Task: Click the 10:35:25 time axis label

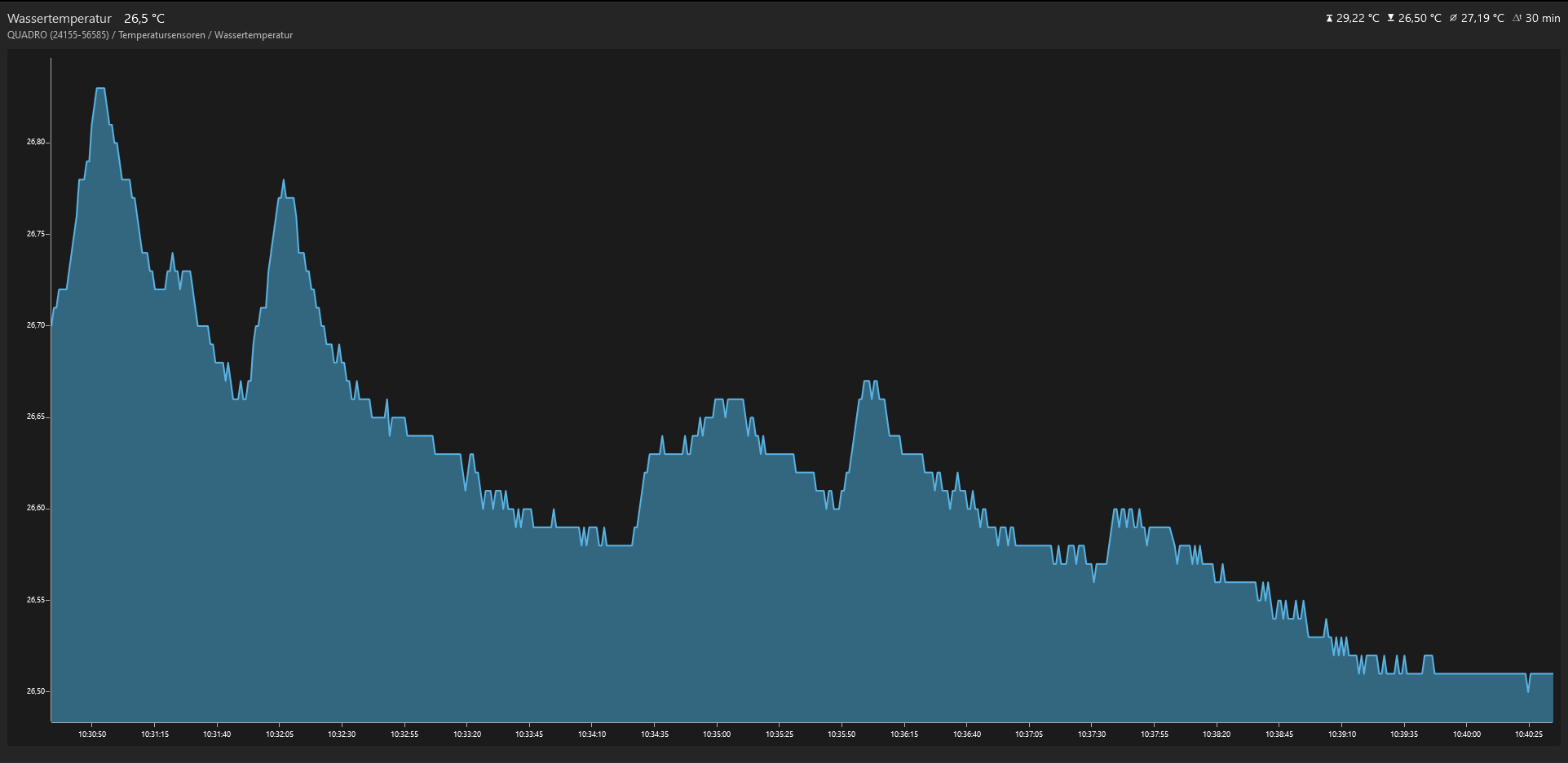Action: pyautogui.click(x=780, y=734)
